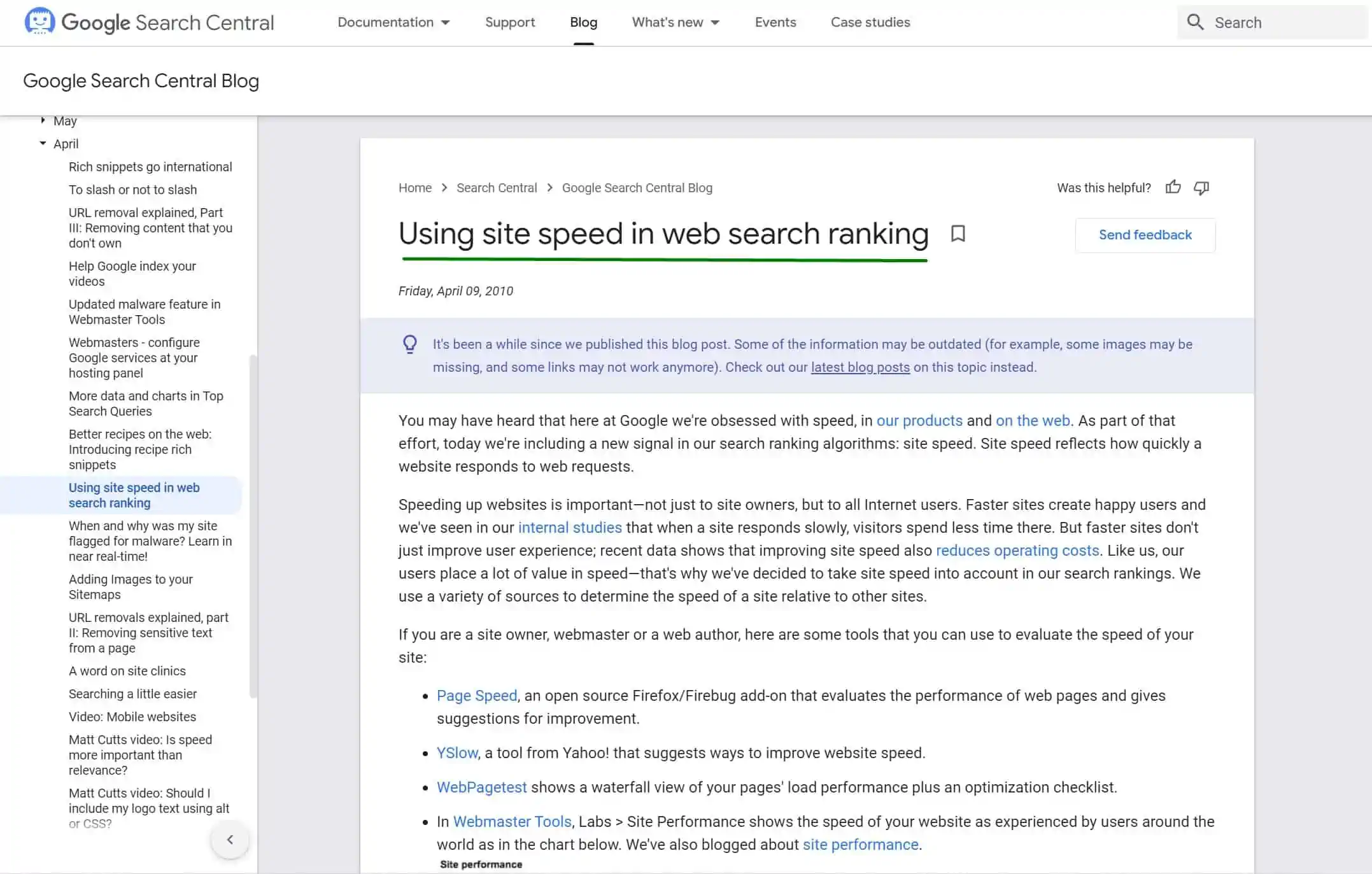Open 'When and why was my site flagged for malware'
Viewport: 1372px width, 874px height.
(150, 541)
